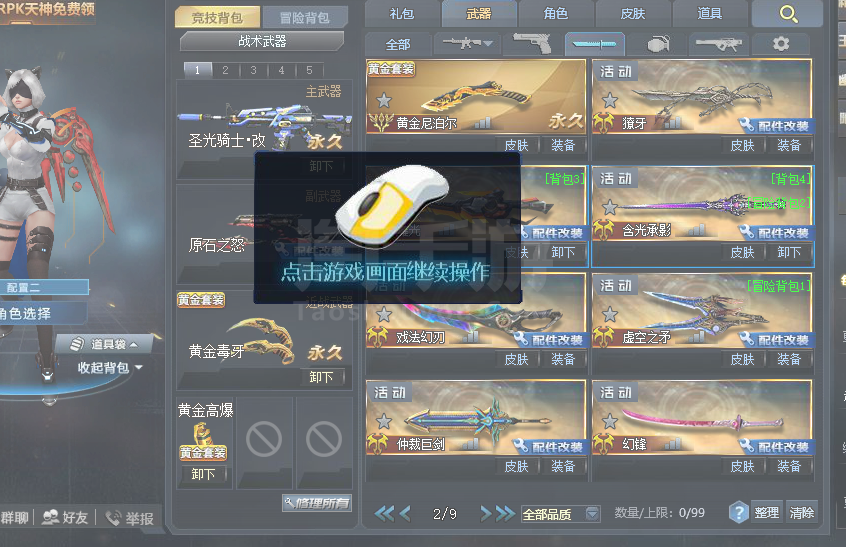Image resolution: width=846 pixels, height=547 pixels.
Task: Open 皮肤 for 獠牙
Action: tap(742, 145)
